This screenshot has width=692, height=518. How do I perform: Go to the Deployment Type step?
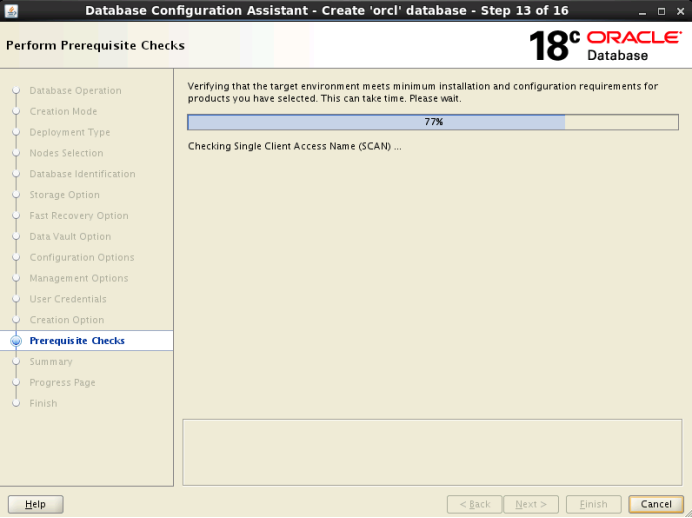point(70,132)
